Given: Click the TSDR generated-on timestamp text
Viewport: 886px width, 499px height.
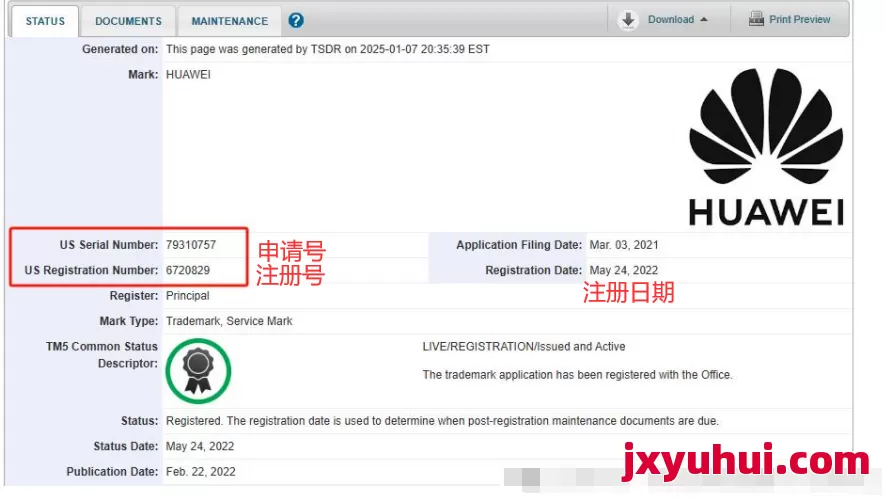Looking at the screenshot, I should [x=328, y=49].
